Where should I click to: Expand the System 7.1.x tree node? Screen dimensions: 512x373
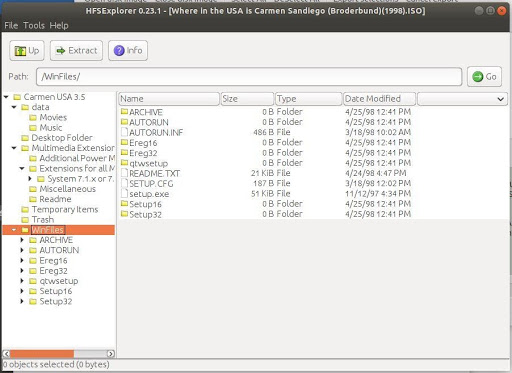click(30, 179)
